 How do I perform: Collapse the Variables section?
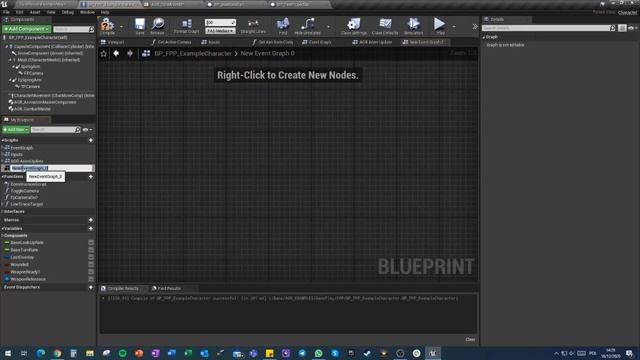click(2, 229)
